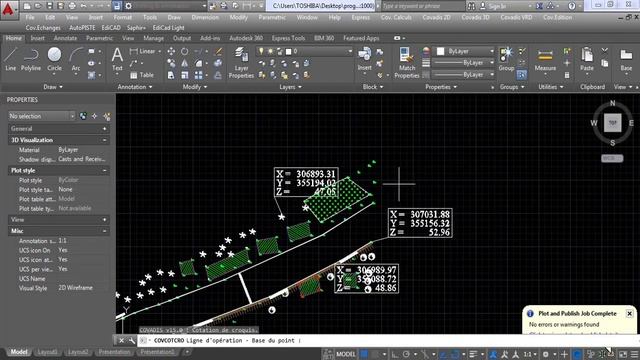Toggle layer lock icon in layer dropdown

(x=280, y=51)
